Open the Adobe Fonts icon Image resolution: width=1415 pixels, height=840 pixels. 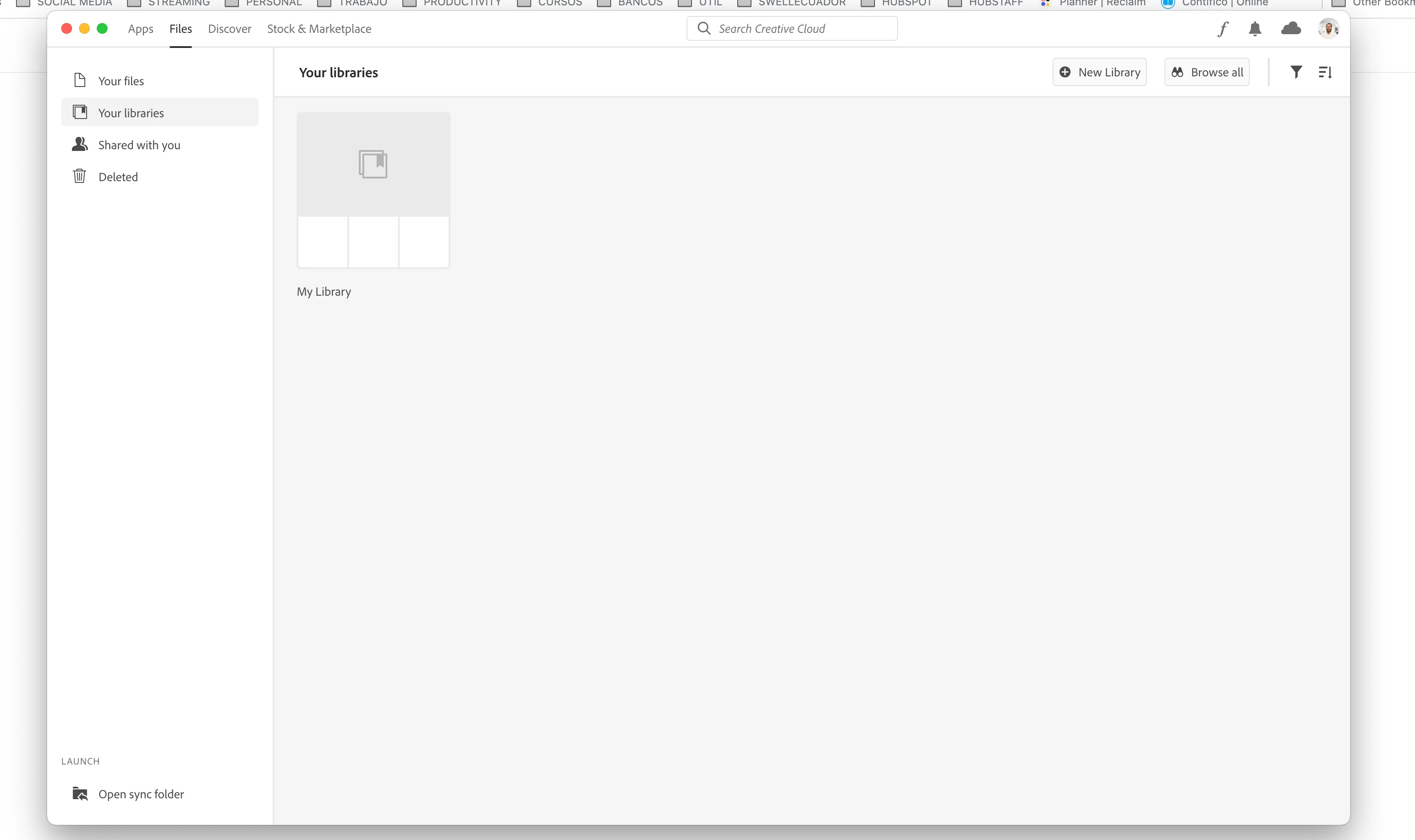1223,29
